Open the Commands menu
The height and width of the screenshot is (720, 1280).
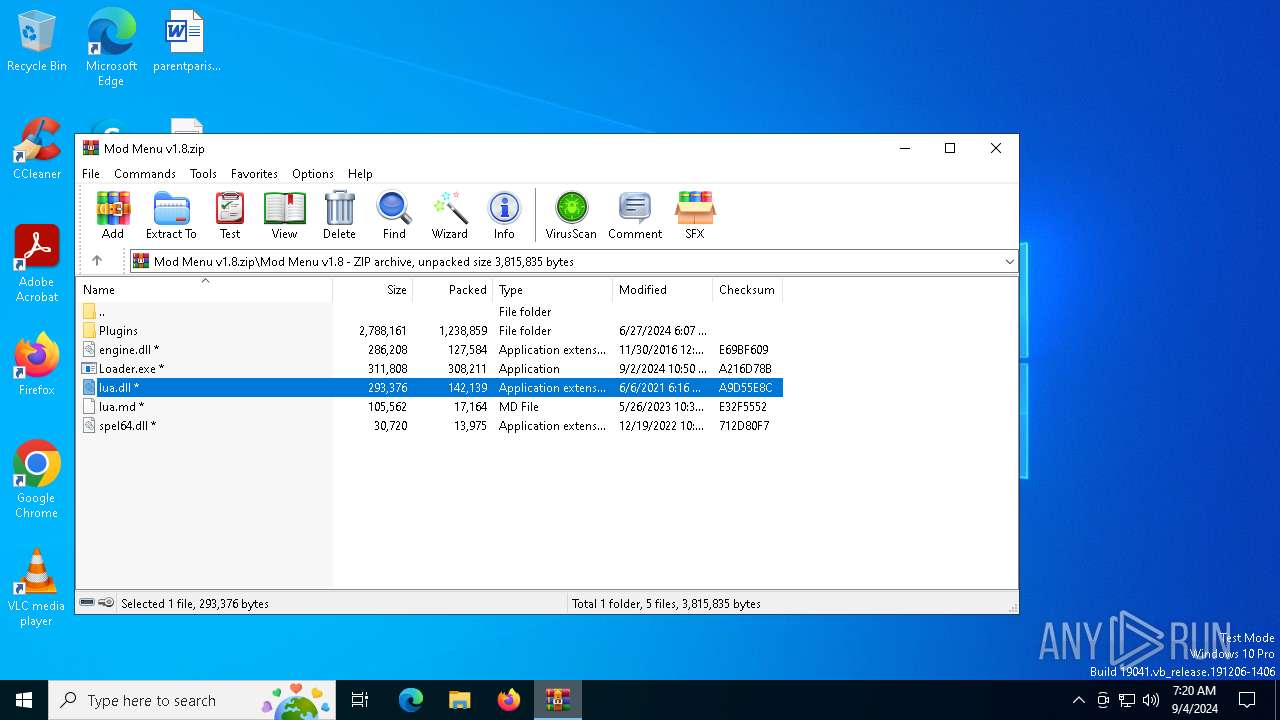click(145, 174)
